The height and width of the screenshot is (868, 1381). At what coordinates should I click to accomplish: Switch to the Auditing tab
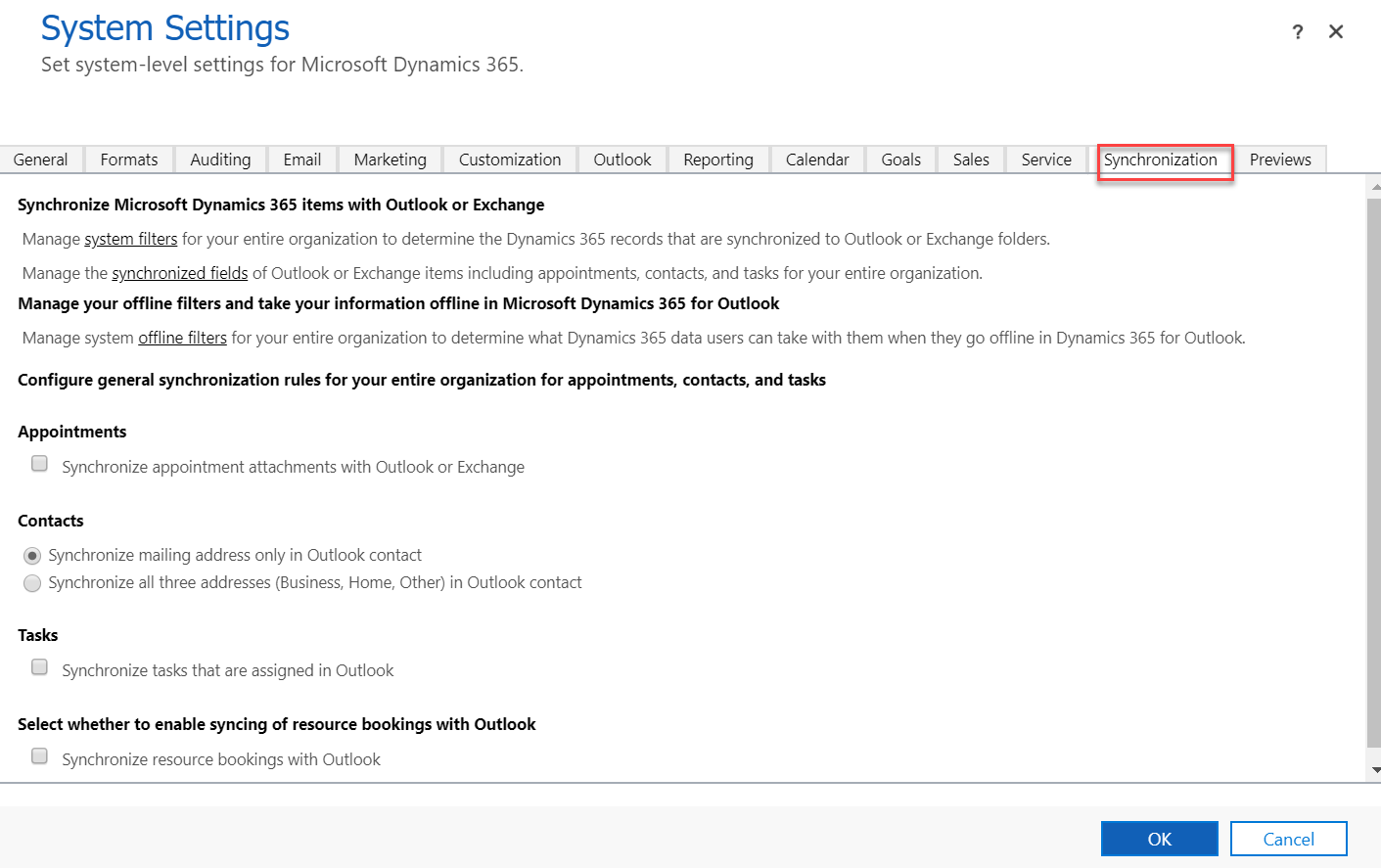[219, 159]
